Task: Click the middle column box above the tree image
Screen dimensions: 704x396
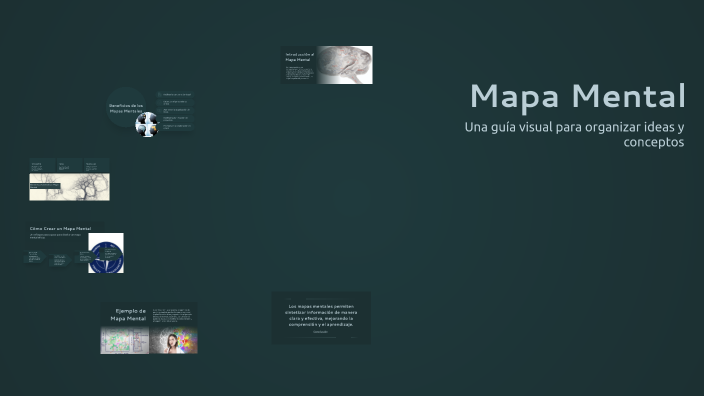Action: coord(70,166)
